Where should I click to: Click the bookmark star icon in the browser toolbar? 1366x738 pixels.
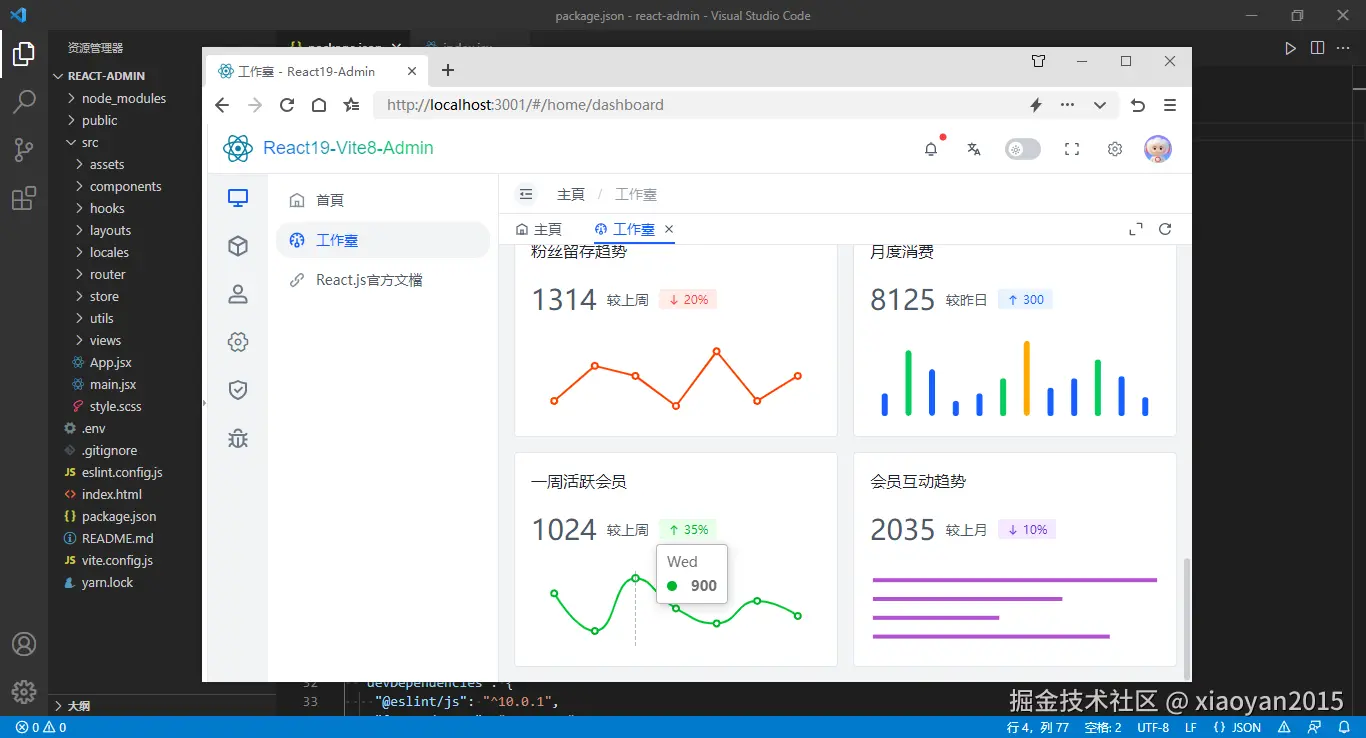point(351,105)
